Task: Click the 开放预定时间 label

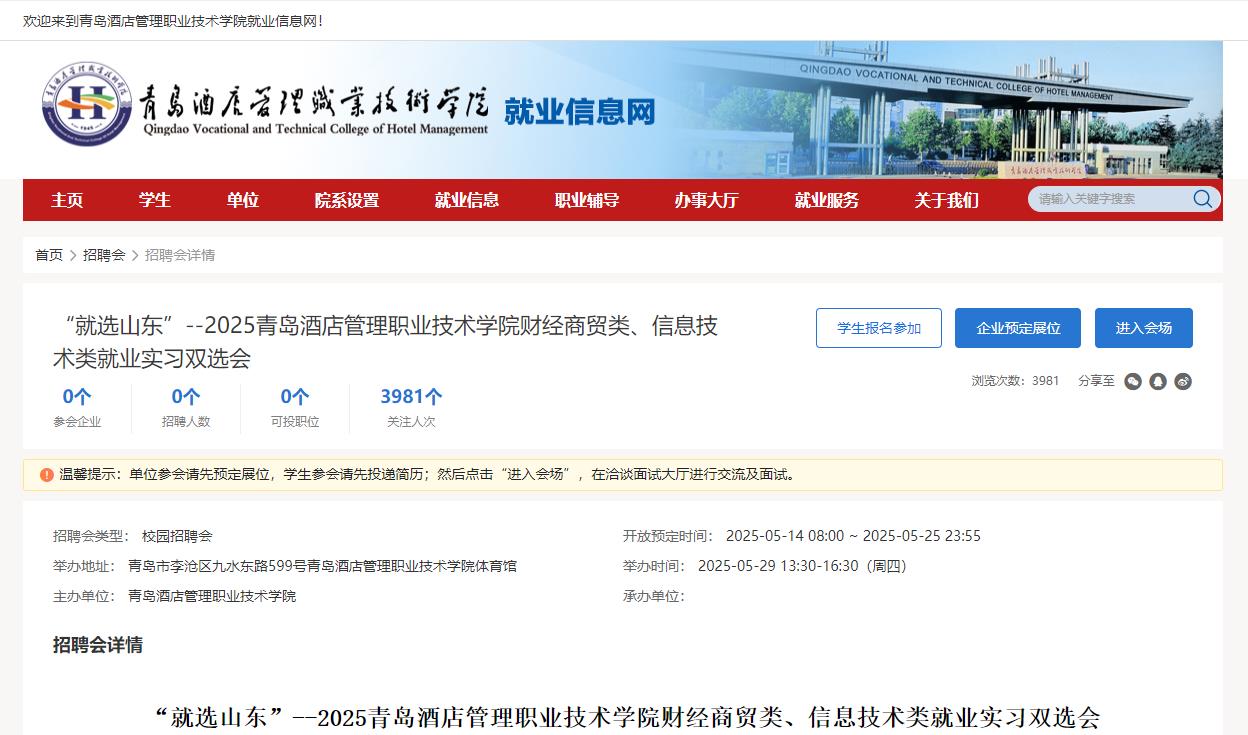Action: click(668, 536)
